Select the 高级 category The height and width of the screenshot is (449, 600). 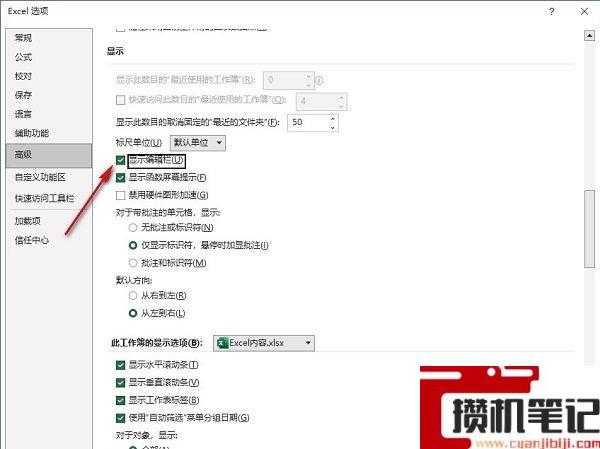[49, 155]
